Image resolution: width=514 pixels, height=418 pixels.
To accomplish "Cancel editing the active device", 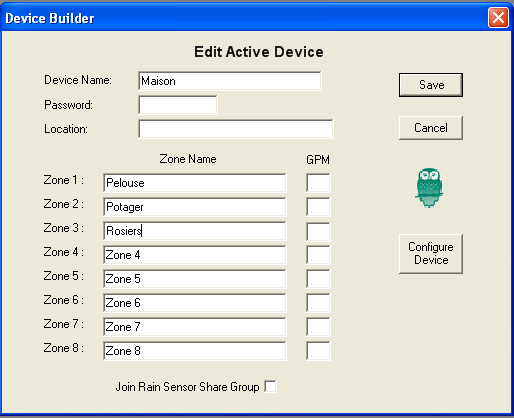I will pos(431,128).
